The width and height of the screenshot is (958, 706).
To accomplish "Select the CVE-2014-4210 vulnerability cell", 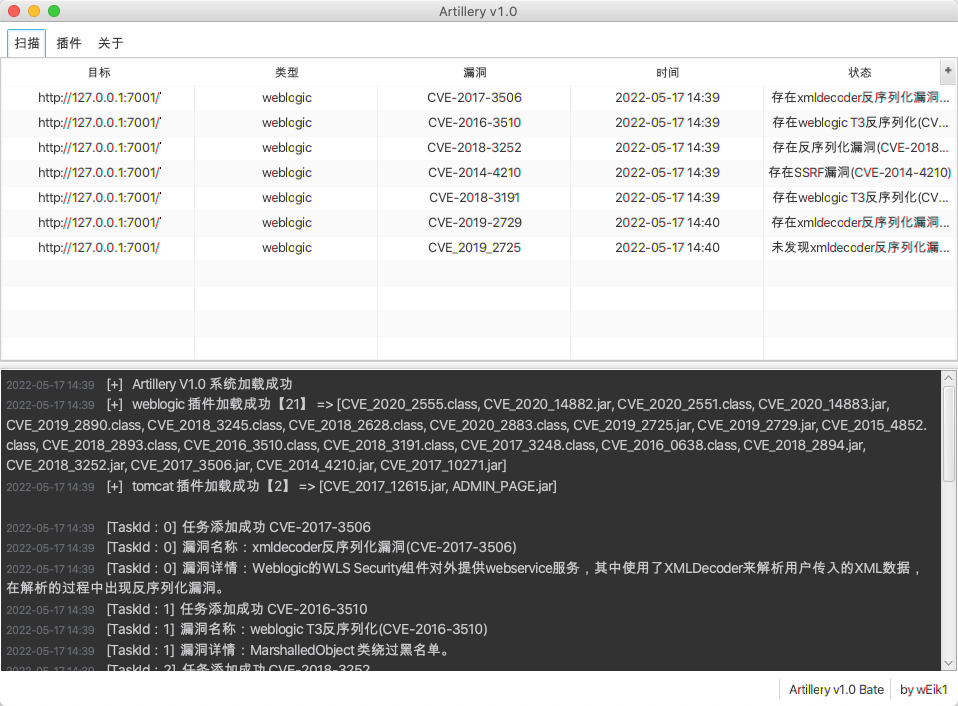I will pos(475,173).
